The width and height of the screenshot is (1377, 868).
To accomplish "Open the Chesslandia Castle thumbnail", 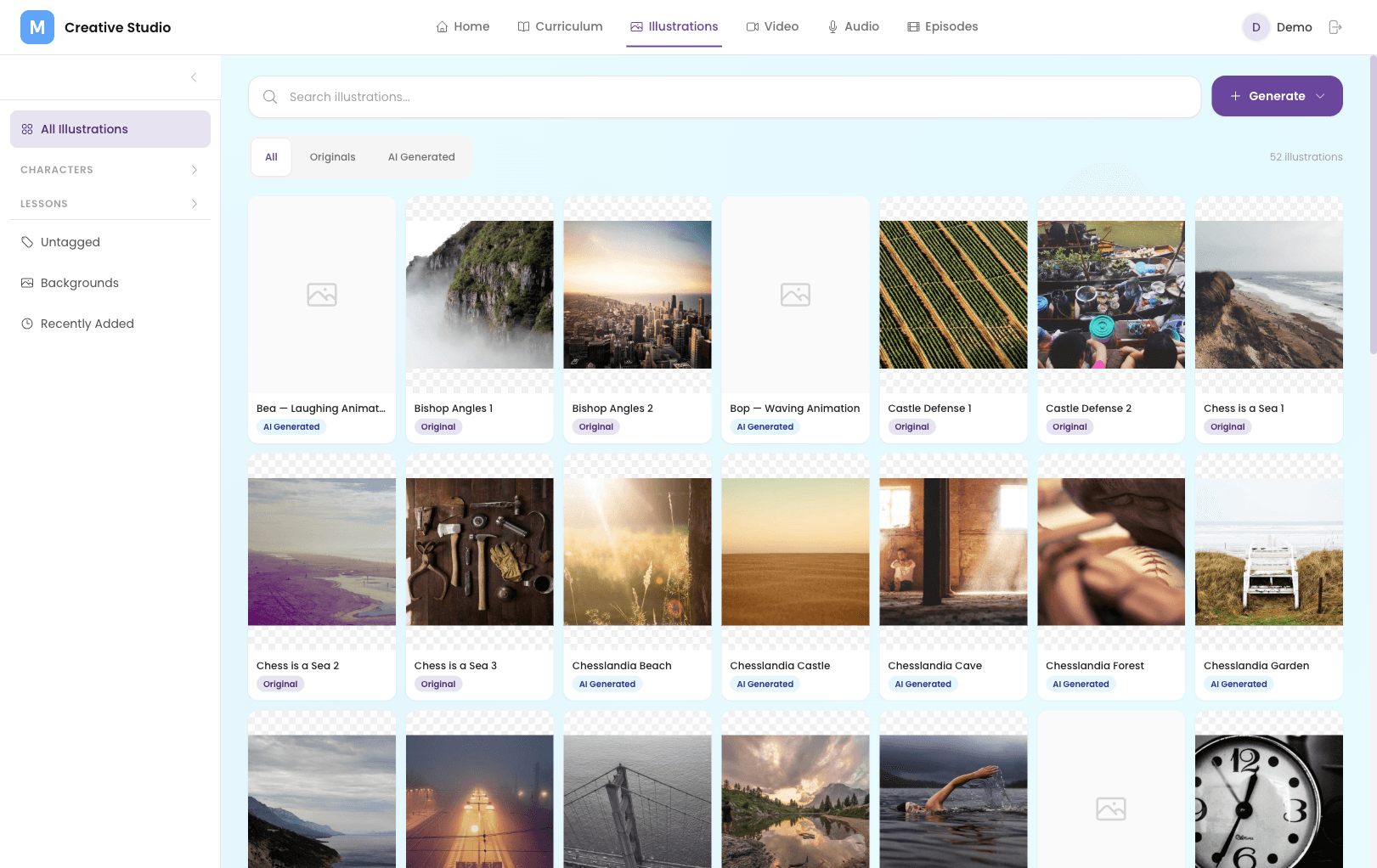I will pyautogui.click(x=795, y=550).
